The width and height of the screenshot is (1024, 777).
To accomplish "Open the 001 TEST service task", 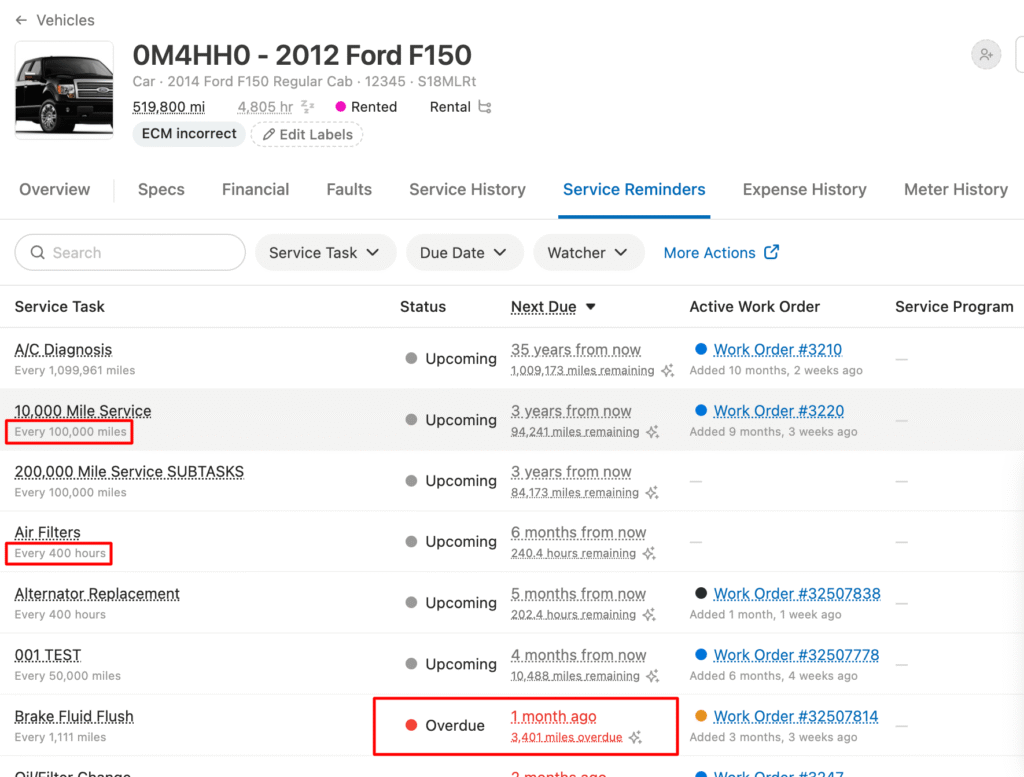I will (x=48, y=655).
